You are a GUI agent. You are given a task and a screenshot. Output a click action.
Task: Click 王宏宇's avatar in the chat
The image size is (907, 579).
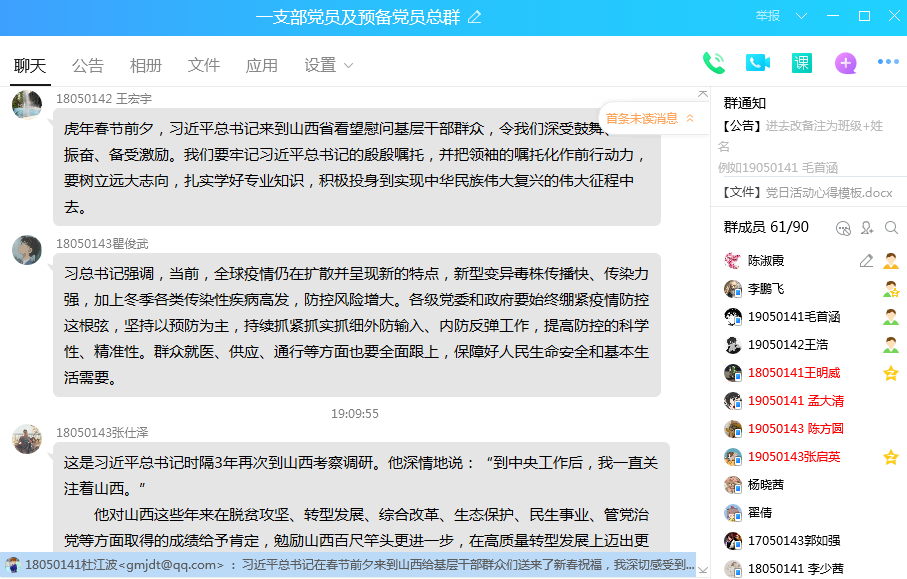tap(27, 105)
